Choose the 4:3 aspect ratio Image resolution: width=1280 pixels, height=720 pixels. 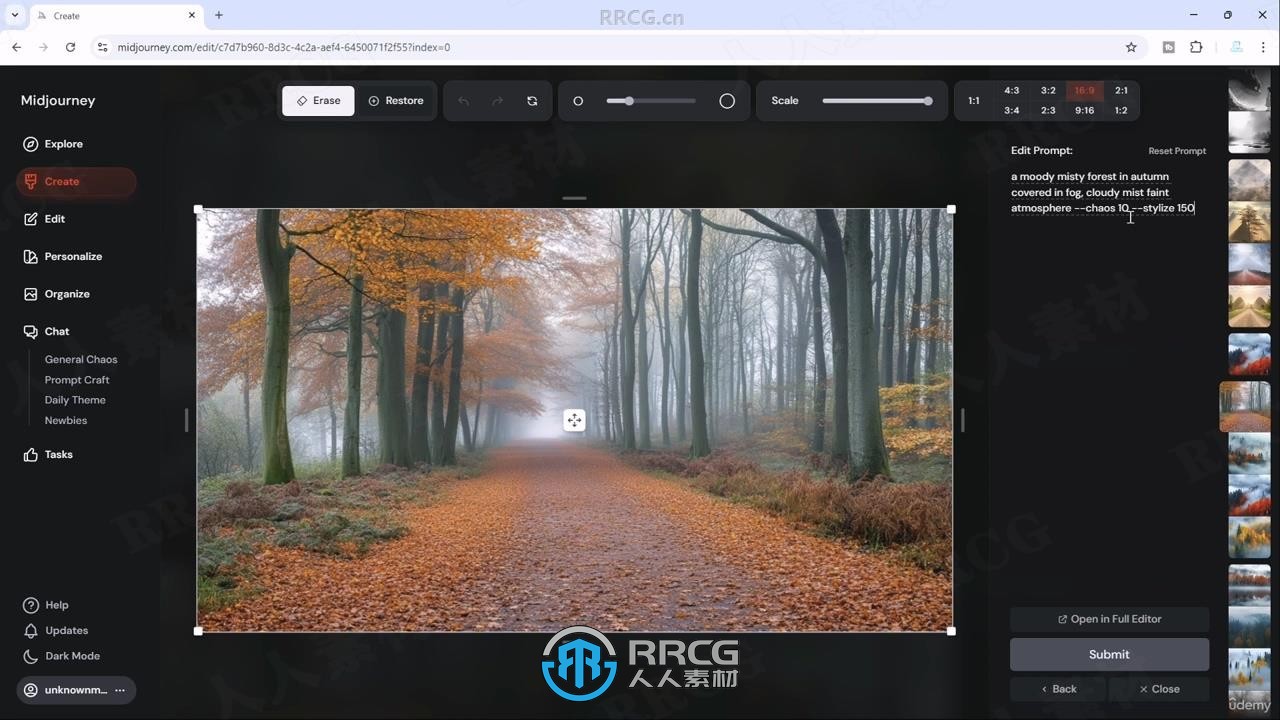(x=1012, y=90)
